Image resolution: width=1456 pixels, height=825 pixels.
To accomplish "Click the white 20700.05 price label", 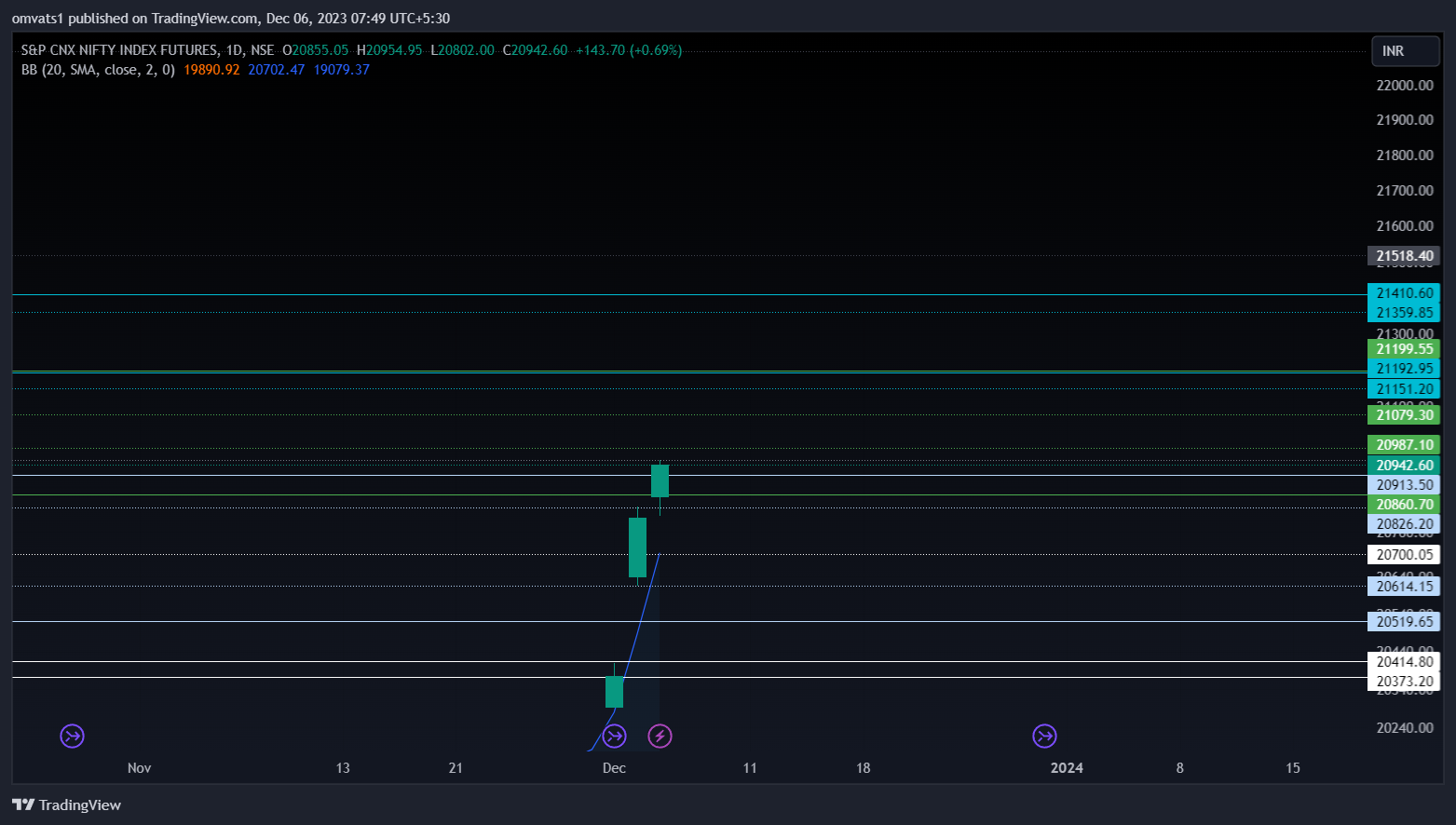I will tap(1404, 554).
